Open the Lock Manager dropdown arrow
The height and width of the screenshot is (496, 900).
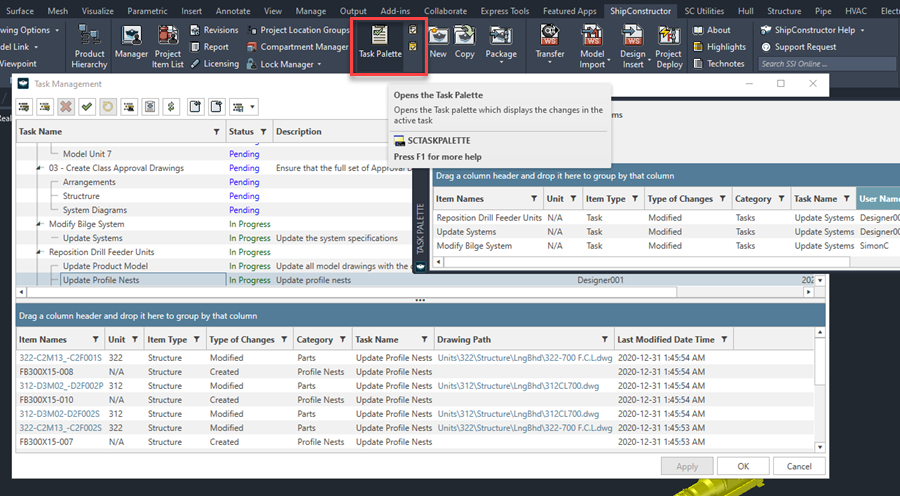tap(319, 64)
